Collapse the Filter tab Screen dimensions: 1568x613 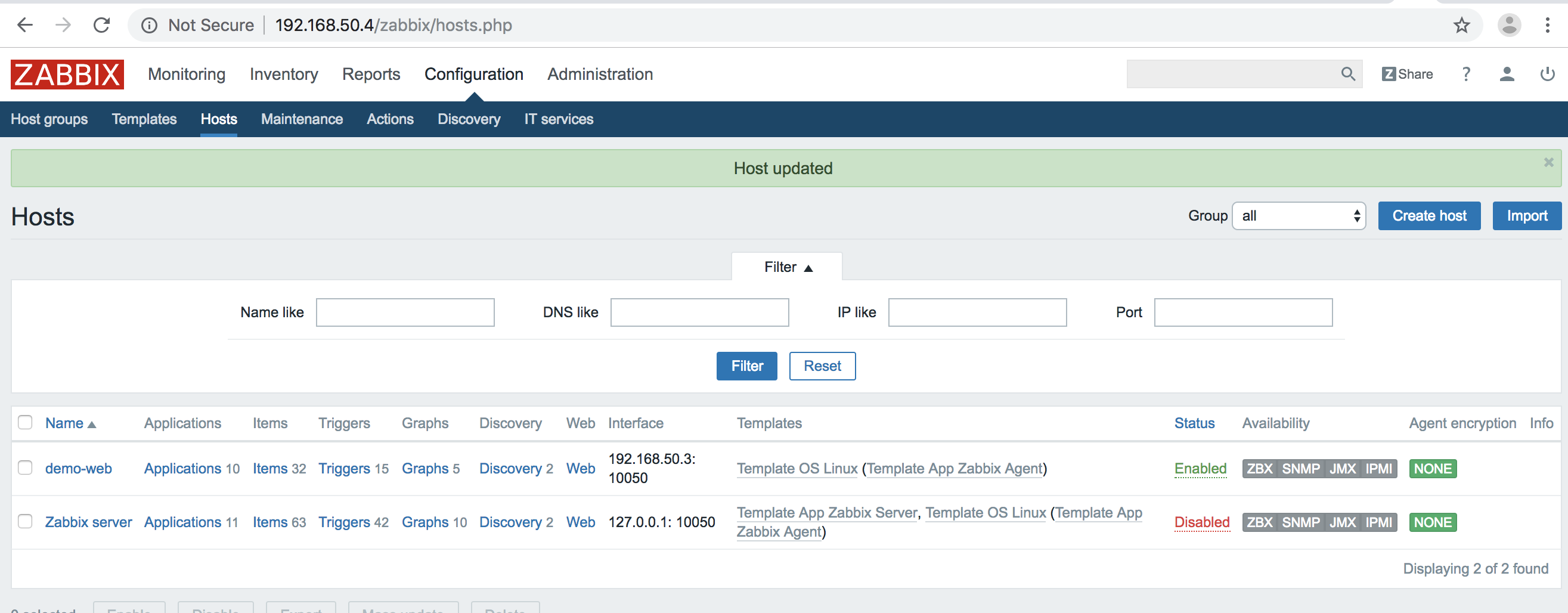click(788, 267)
